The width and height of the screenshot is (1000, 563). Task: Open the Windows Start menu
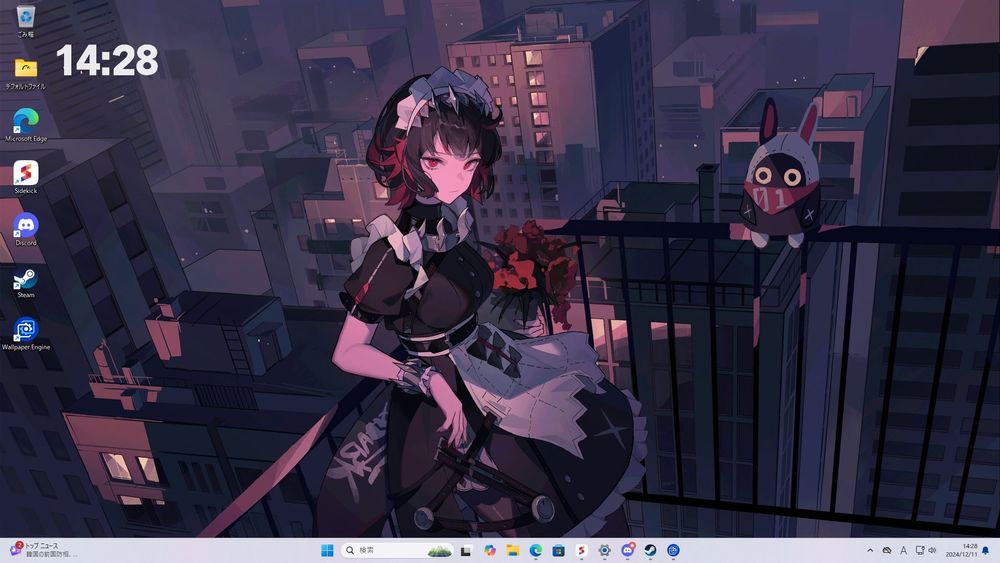point(327,550)
